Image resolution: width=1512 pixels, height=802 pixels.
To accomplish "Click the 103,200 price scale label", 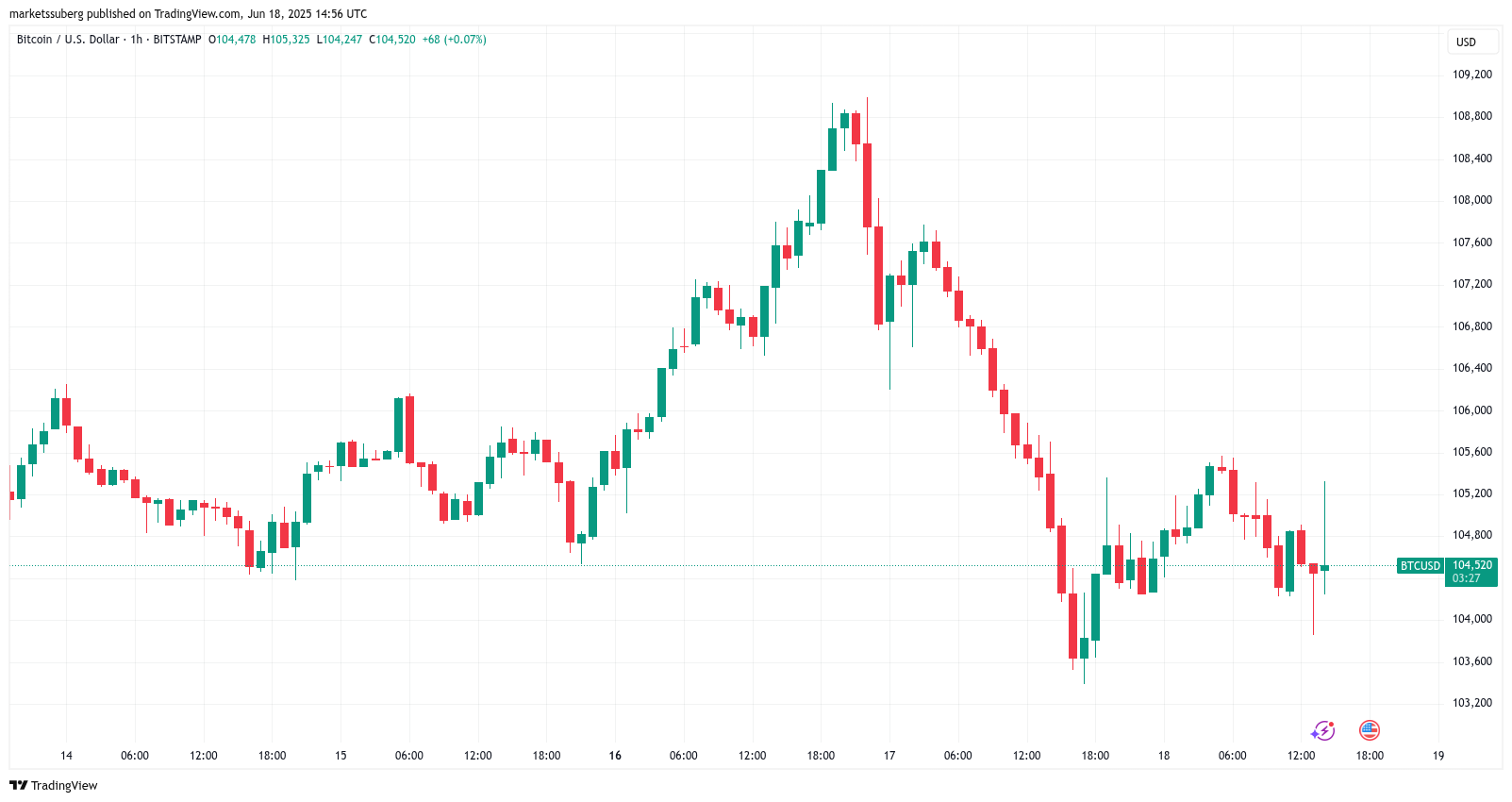I will click(x=1472, y=703).
